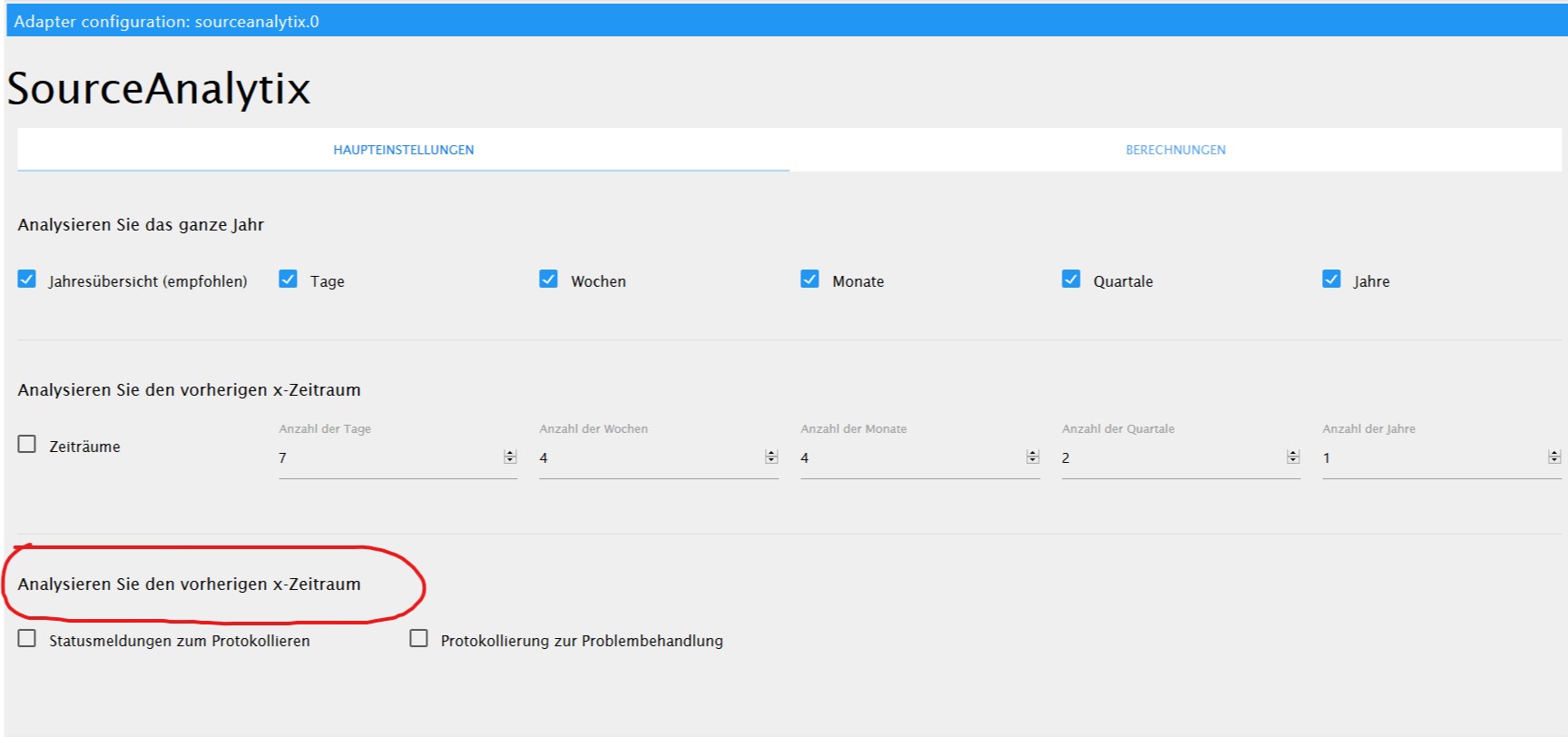Screen dimensions: 1568x737
Task: Uncheck Jahresübersicht (empfohlen) checkbox
Action: (27, 280)
